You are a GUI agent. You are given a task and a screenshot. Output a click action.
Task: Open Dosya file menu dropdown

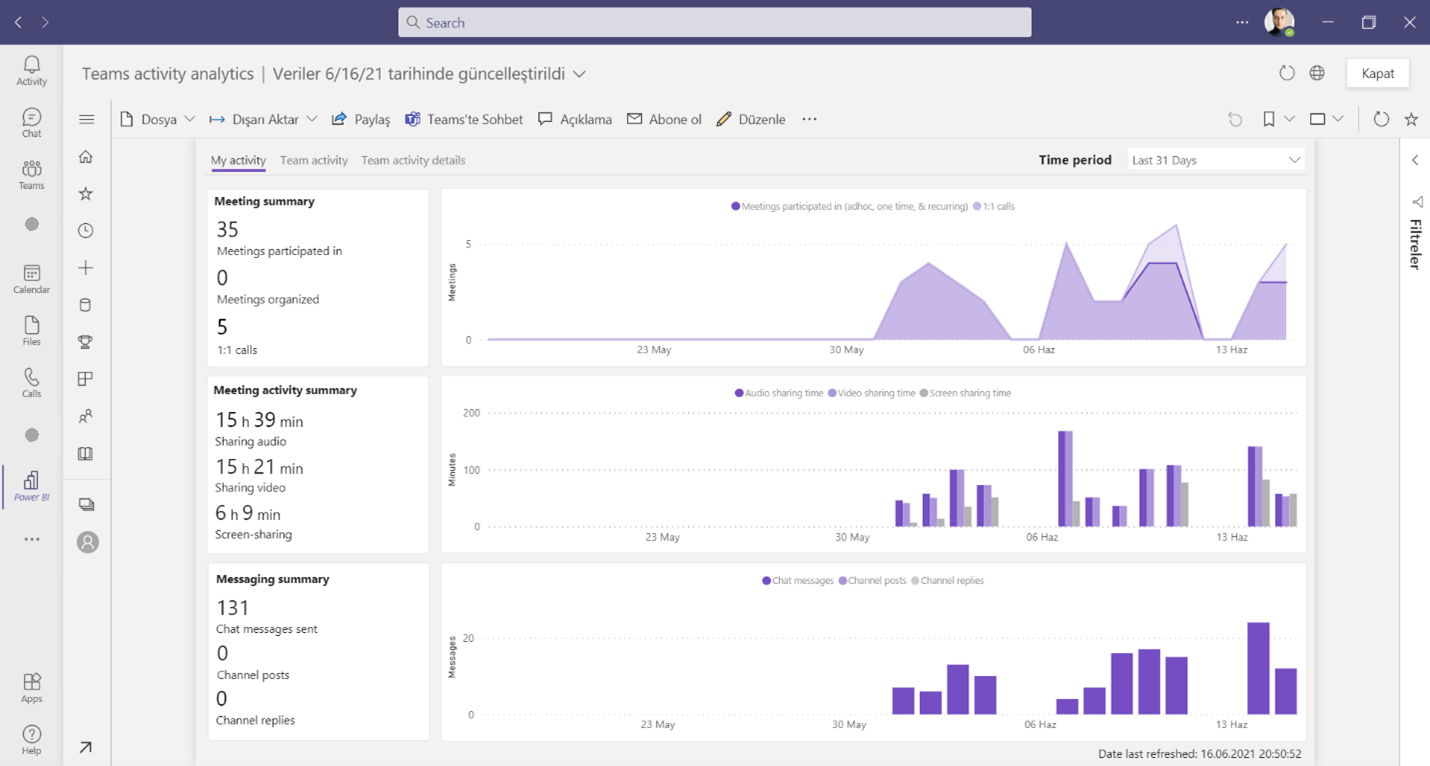coord(157,119)
